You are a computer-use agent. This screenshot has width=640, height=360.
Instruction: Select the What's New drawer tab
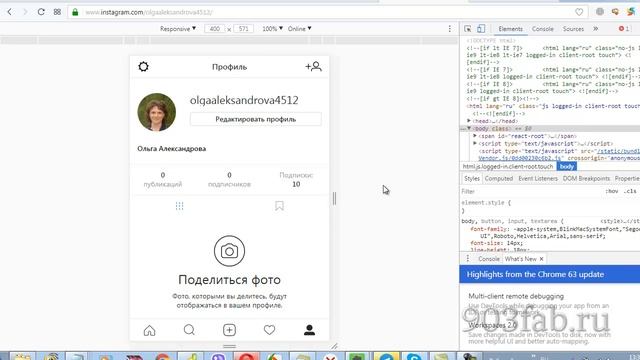[x=520, y=259]
